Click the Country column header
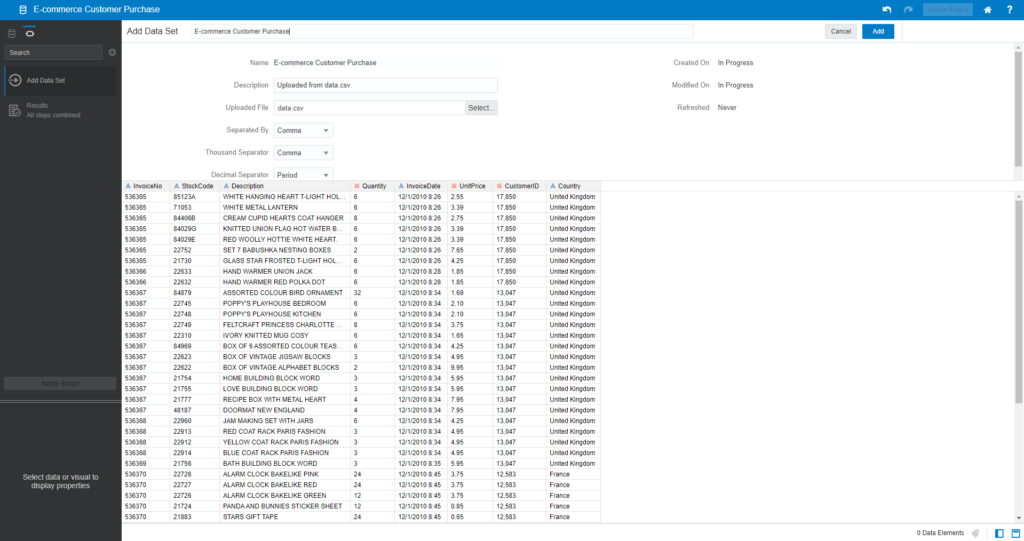 coord(573,186)
